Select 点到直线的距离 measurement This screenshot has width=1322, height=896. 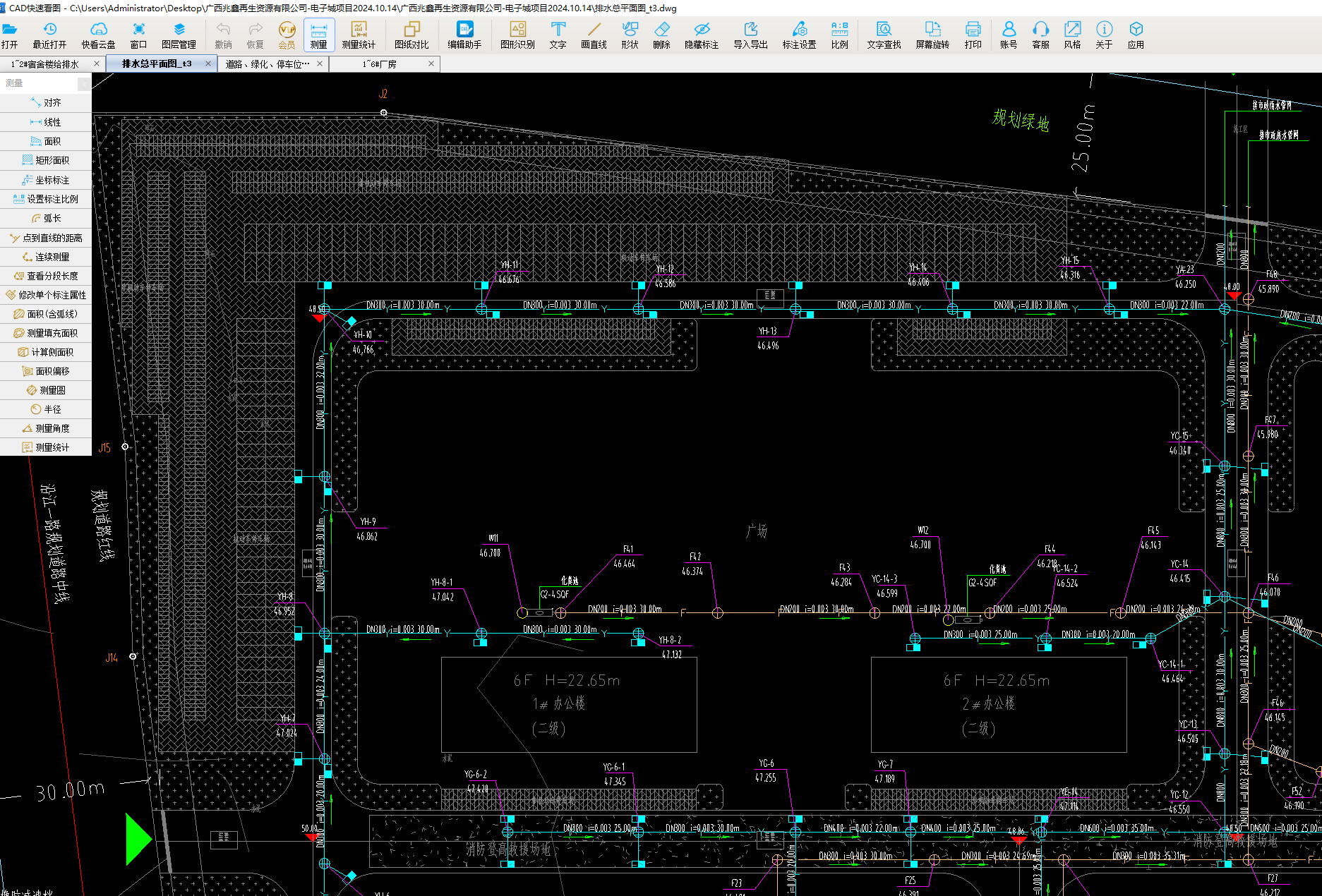click(x=46, y=238)
